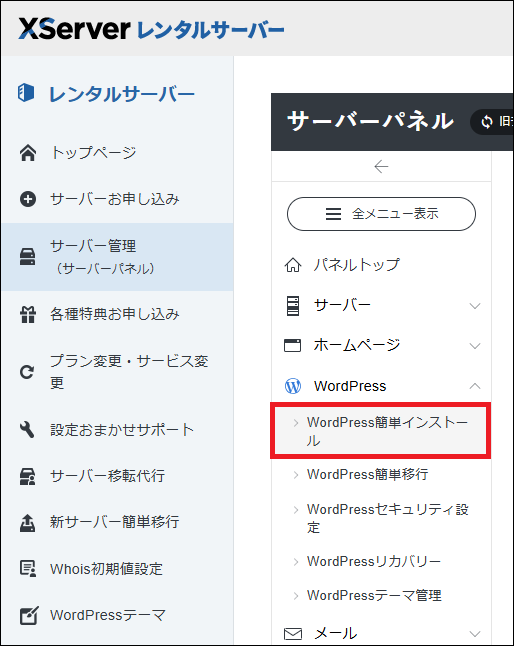Click the blue レンタルサーバー book icon
Image resolution: width=514 pixels, height=646 pixels.
pos(26,92)
